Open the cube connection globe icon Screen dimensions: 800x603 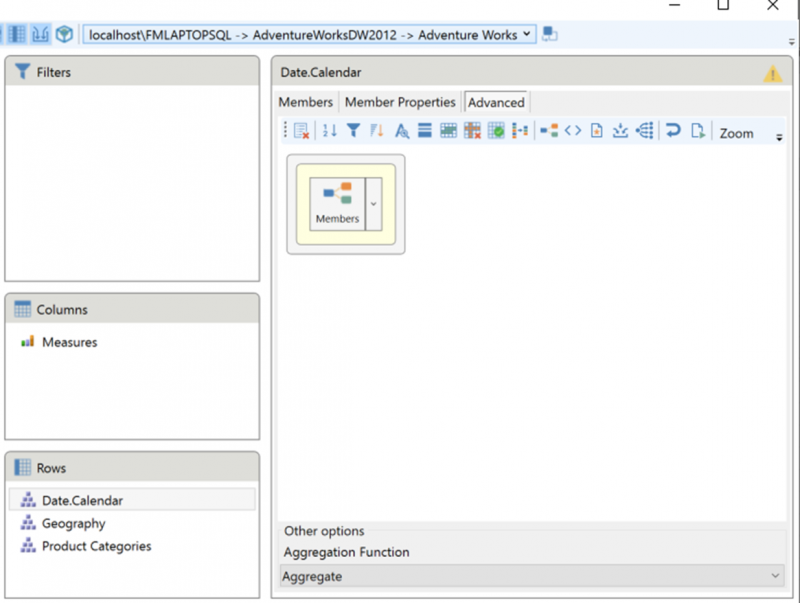coord(63,33)
